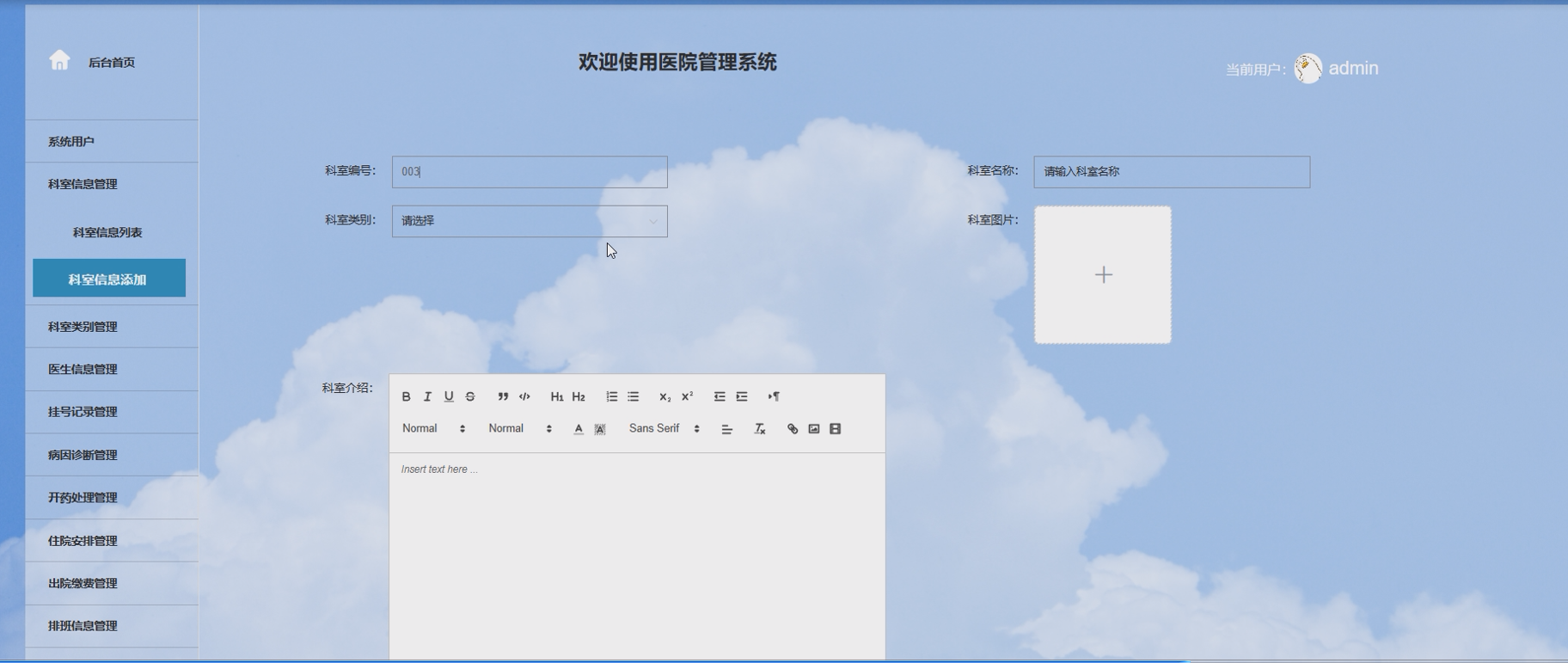The height and width of the screenshot is (663, 1568).
Task: Start an ordered numbered list
Action: (611, 396)
